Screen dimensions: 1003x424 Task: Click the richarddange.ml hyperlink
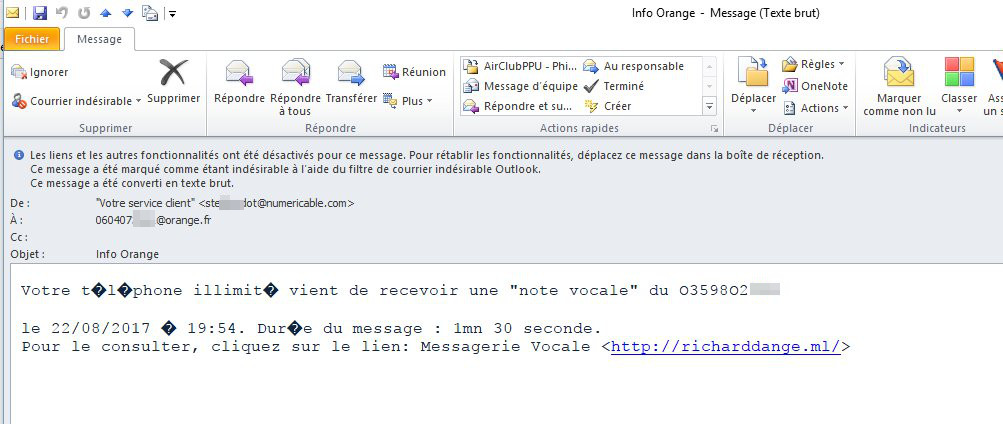725,347
